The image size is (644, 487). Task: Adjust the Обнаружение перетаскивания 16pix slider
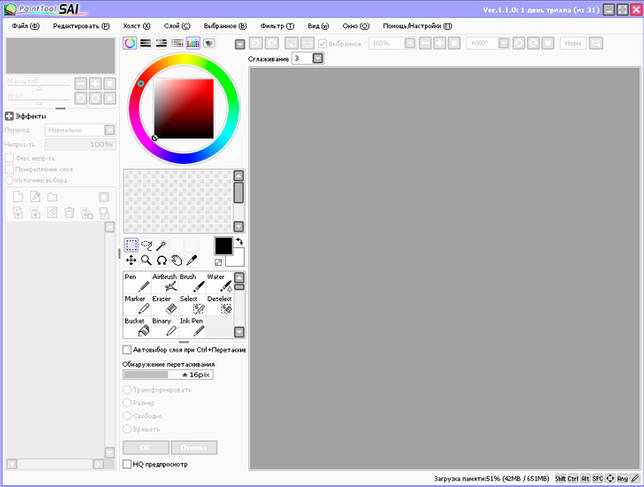168,374
